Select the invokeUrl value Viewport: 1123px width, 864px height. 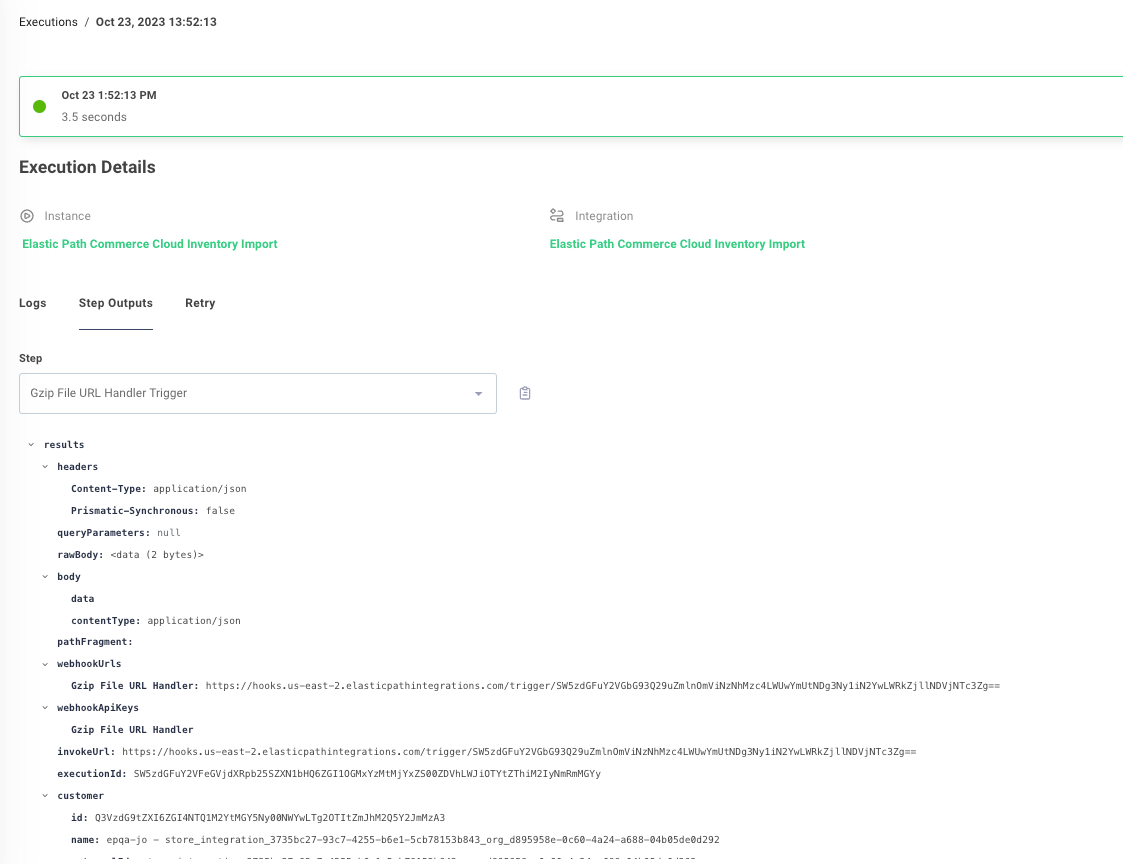coord(519,752)
